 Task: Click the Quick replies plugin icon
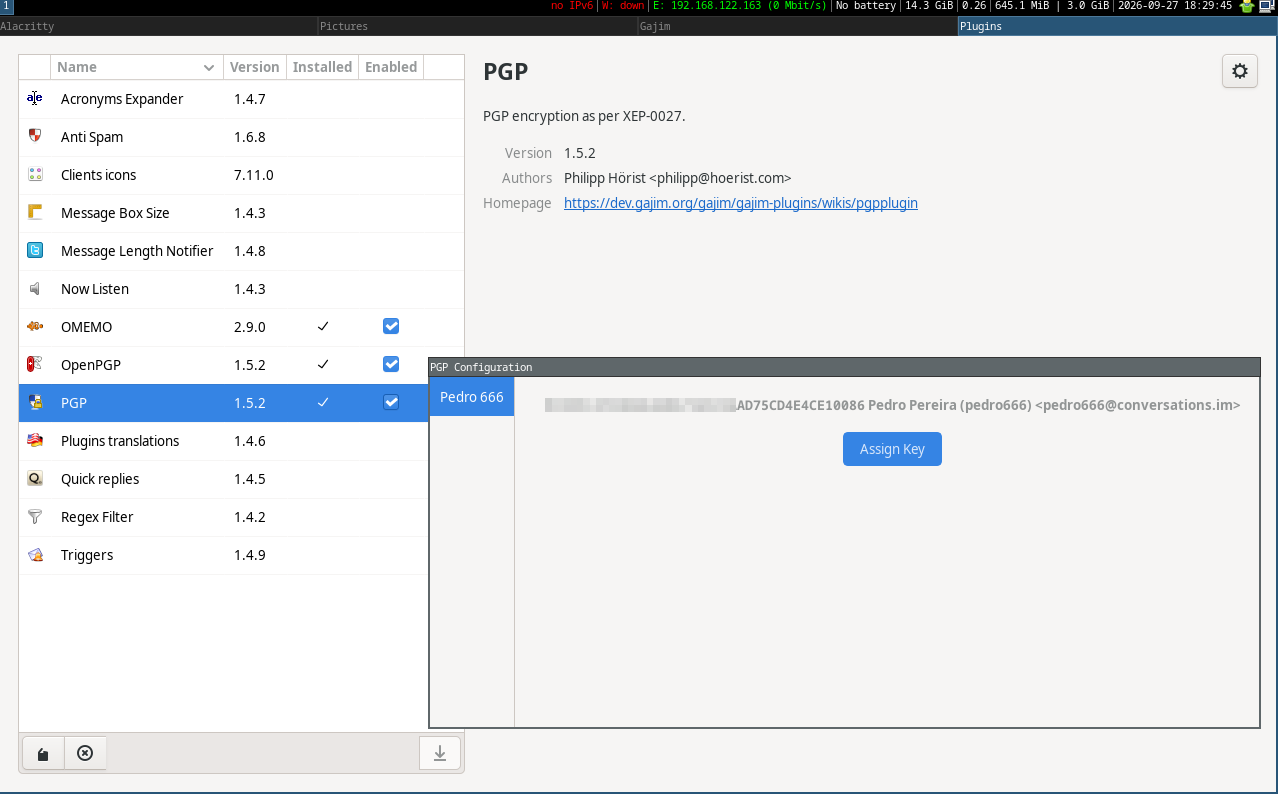35,478
